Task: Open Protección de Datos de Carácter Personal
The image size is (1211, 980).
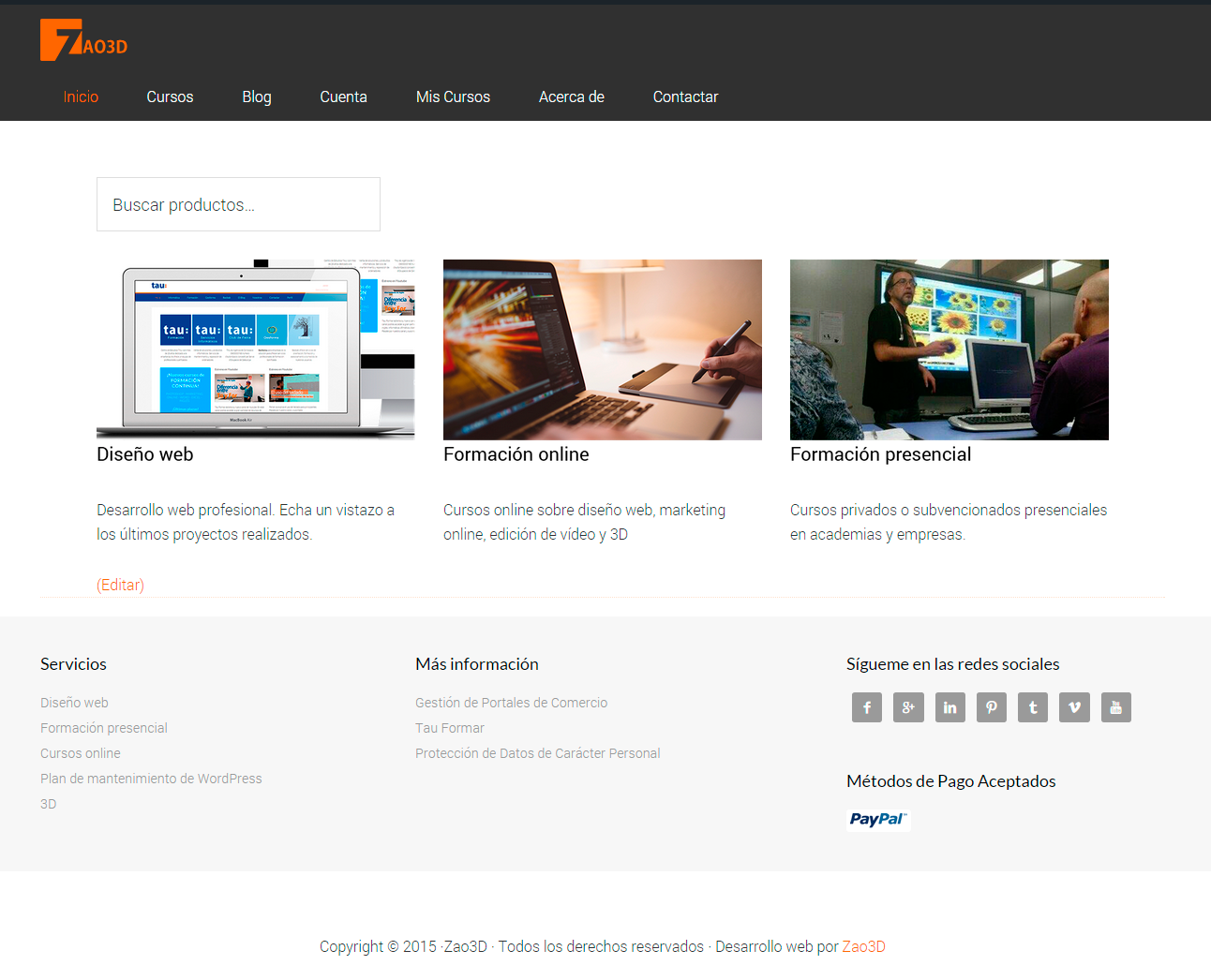Action: [537, 753]
